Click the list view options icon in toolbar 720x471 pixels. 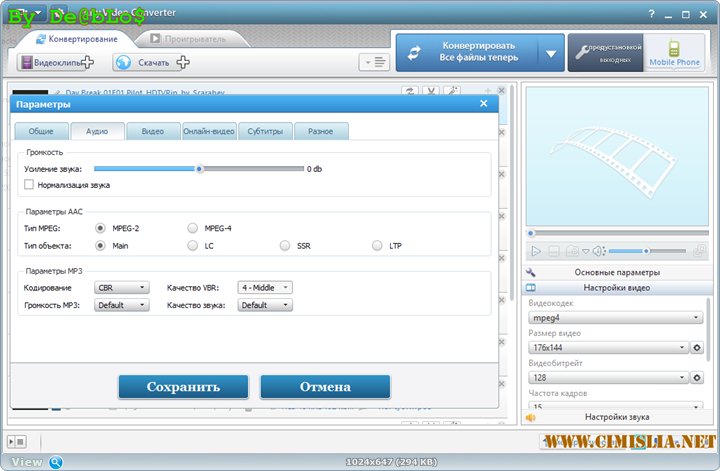point(375,62)
